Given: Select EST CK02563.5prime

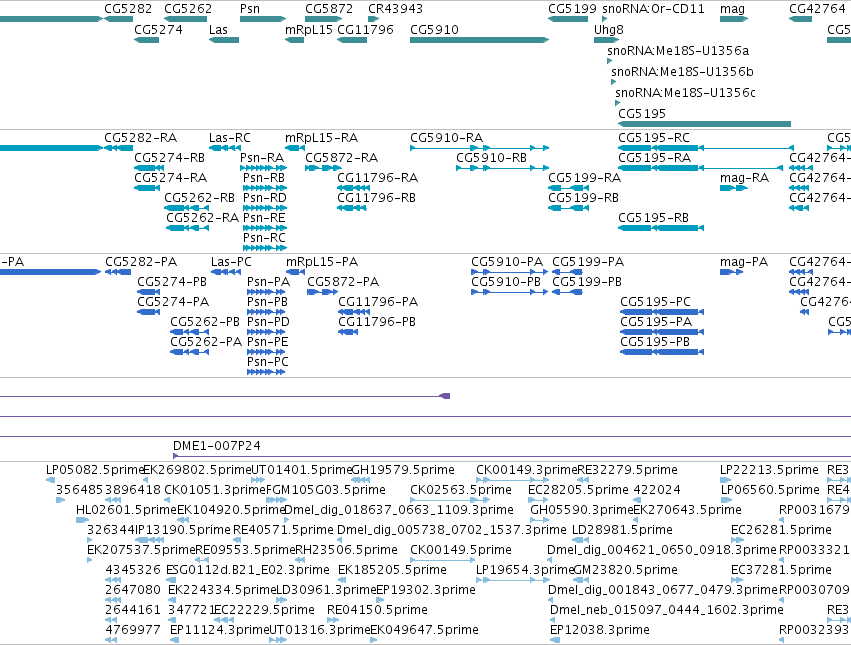Looking at the screenshot, I should [x=461, y=490].
